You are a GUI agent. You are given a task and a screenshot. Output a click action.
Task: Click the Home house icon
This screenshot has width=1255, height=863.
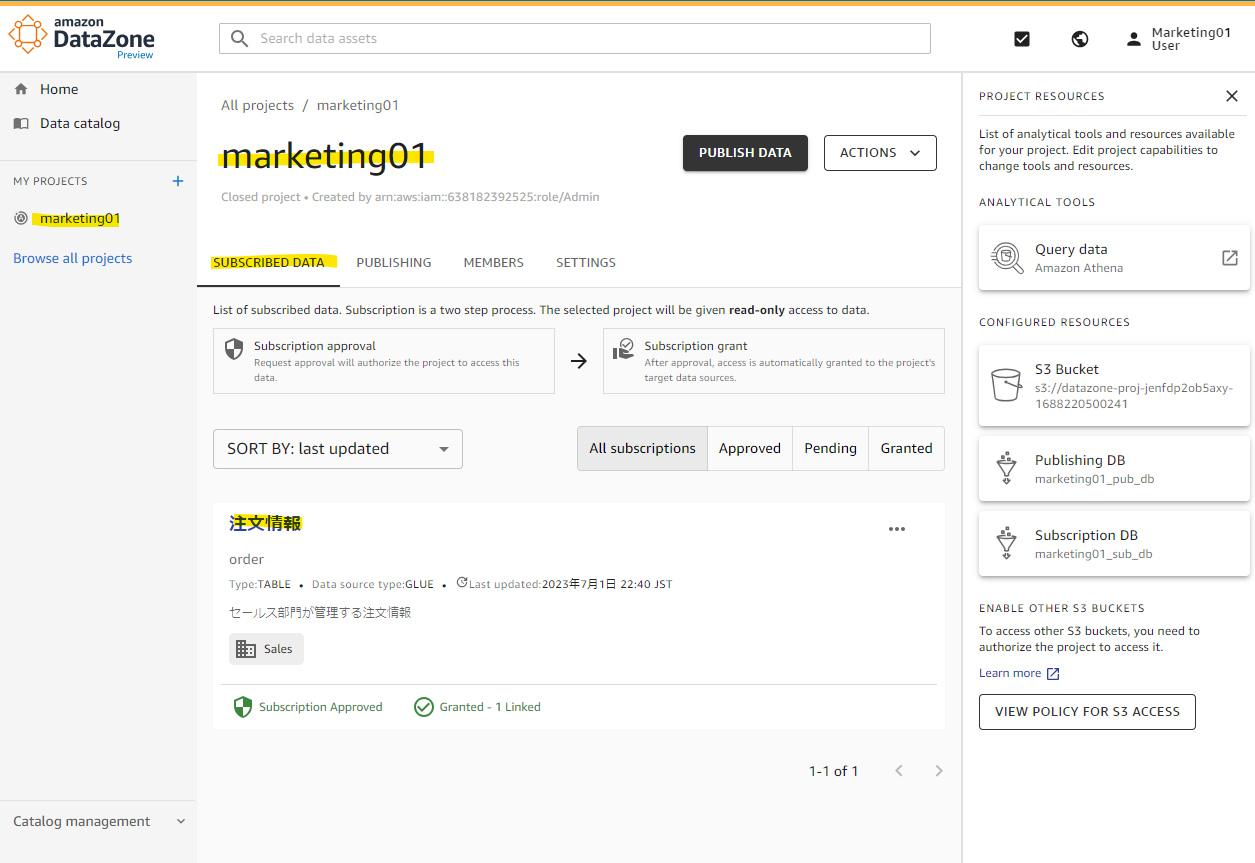click(x=21, y=89)
